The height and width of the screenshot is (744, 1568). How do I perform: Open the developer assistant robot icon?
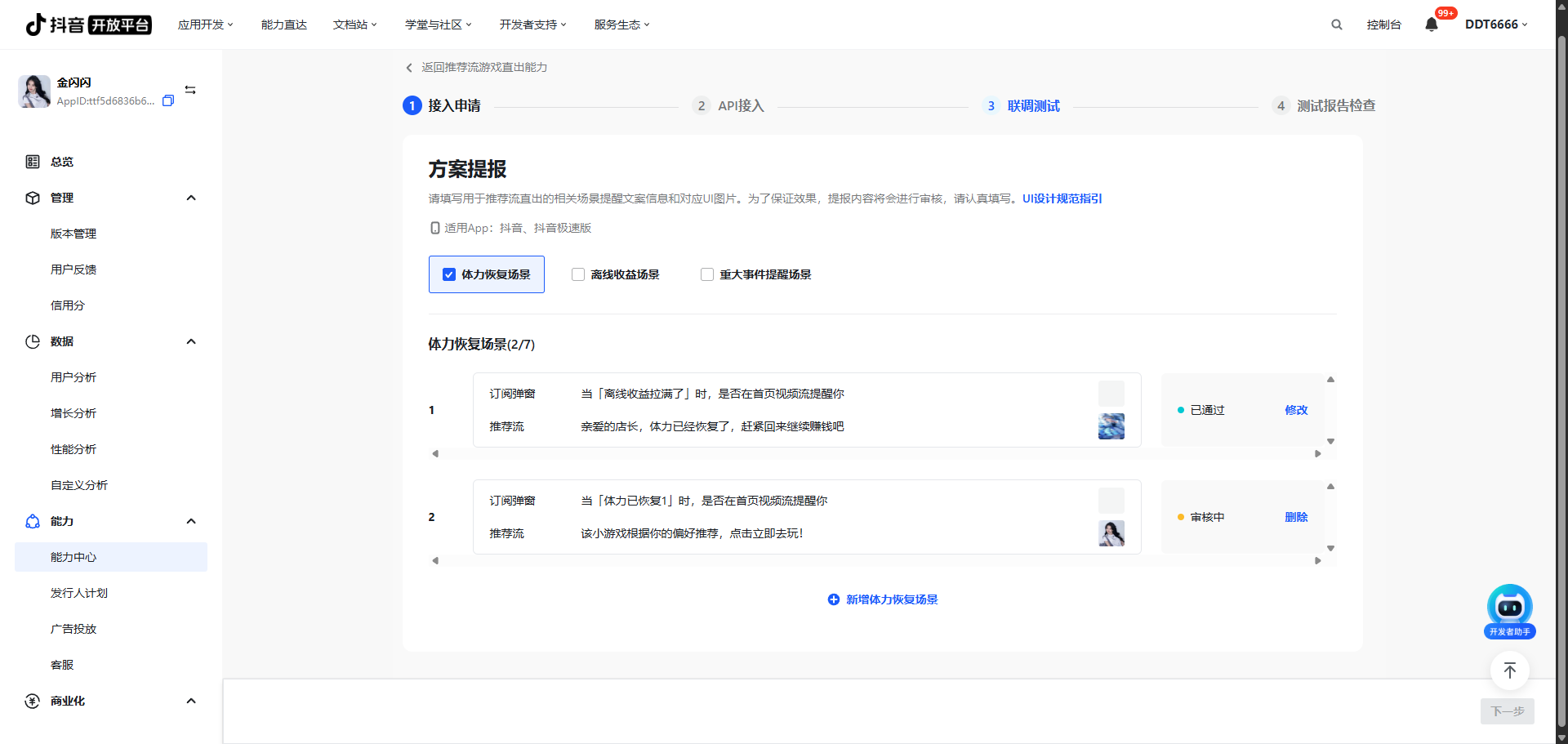(1509, 608)
